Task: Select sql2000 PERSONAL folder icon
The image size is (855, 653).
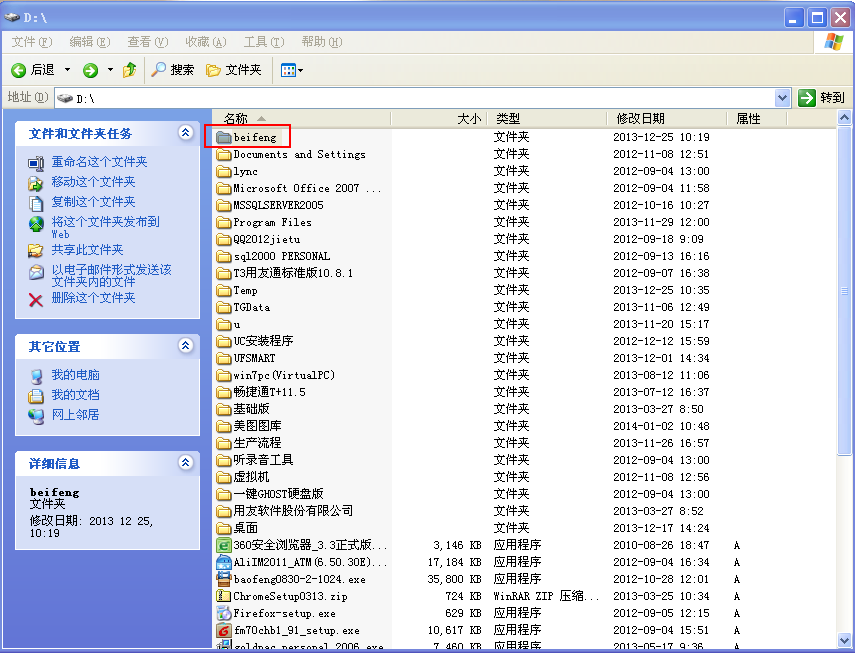Action: coord(224,256)
